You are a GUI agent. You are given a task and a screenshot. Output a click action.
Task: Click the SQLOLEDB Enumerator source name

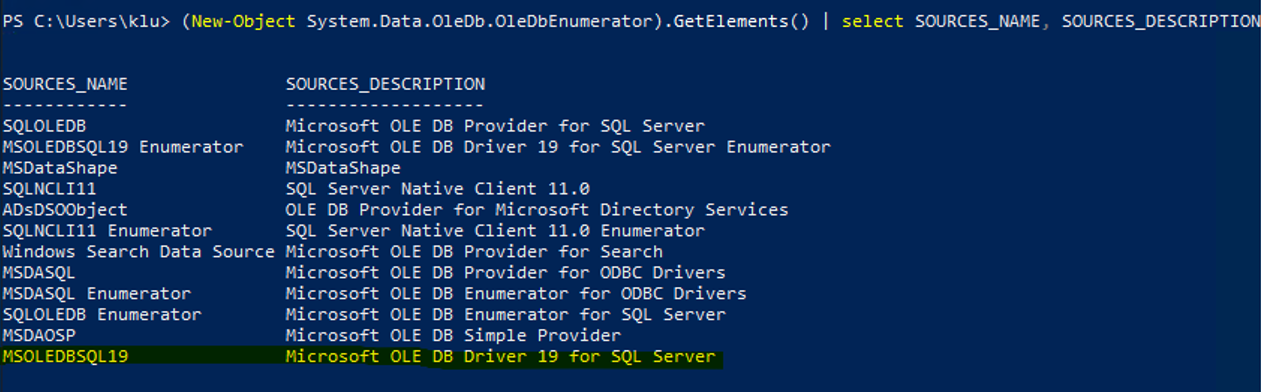(102, 315)
